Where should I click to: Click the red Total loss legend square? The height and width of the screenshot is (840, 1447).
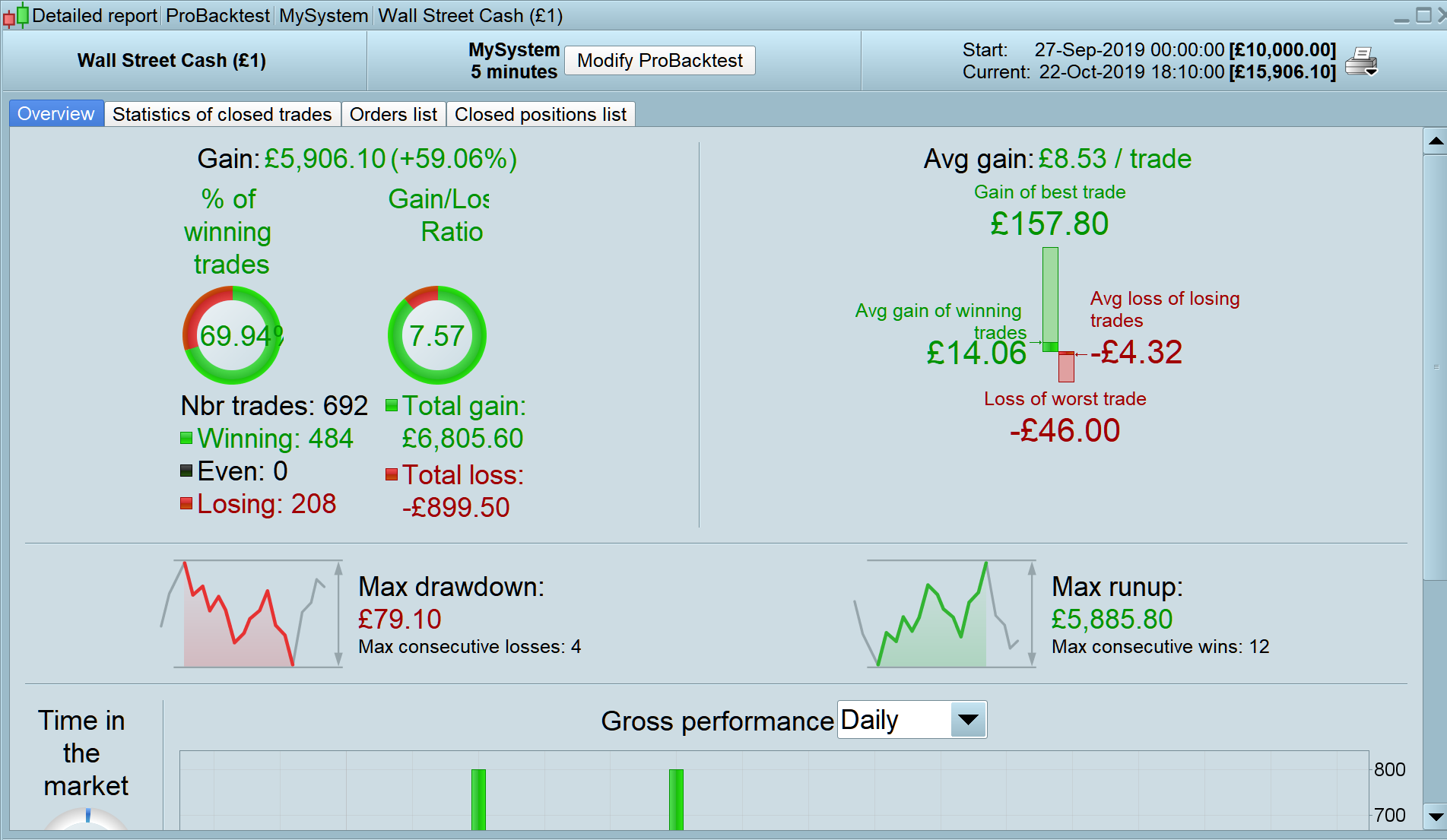coord(392,474)
